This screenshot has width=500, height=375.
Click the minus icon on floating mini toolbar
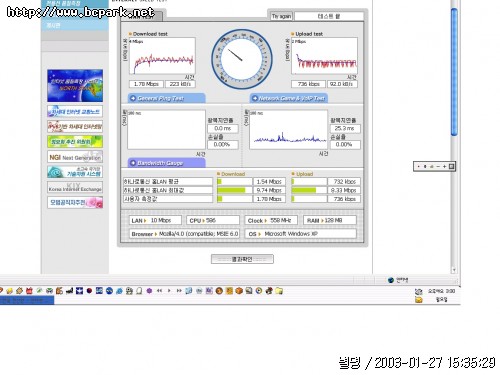[x=438, y=166]
